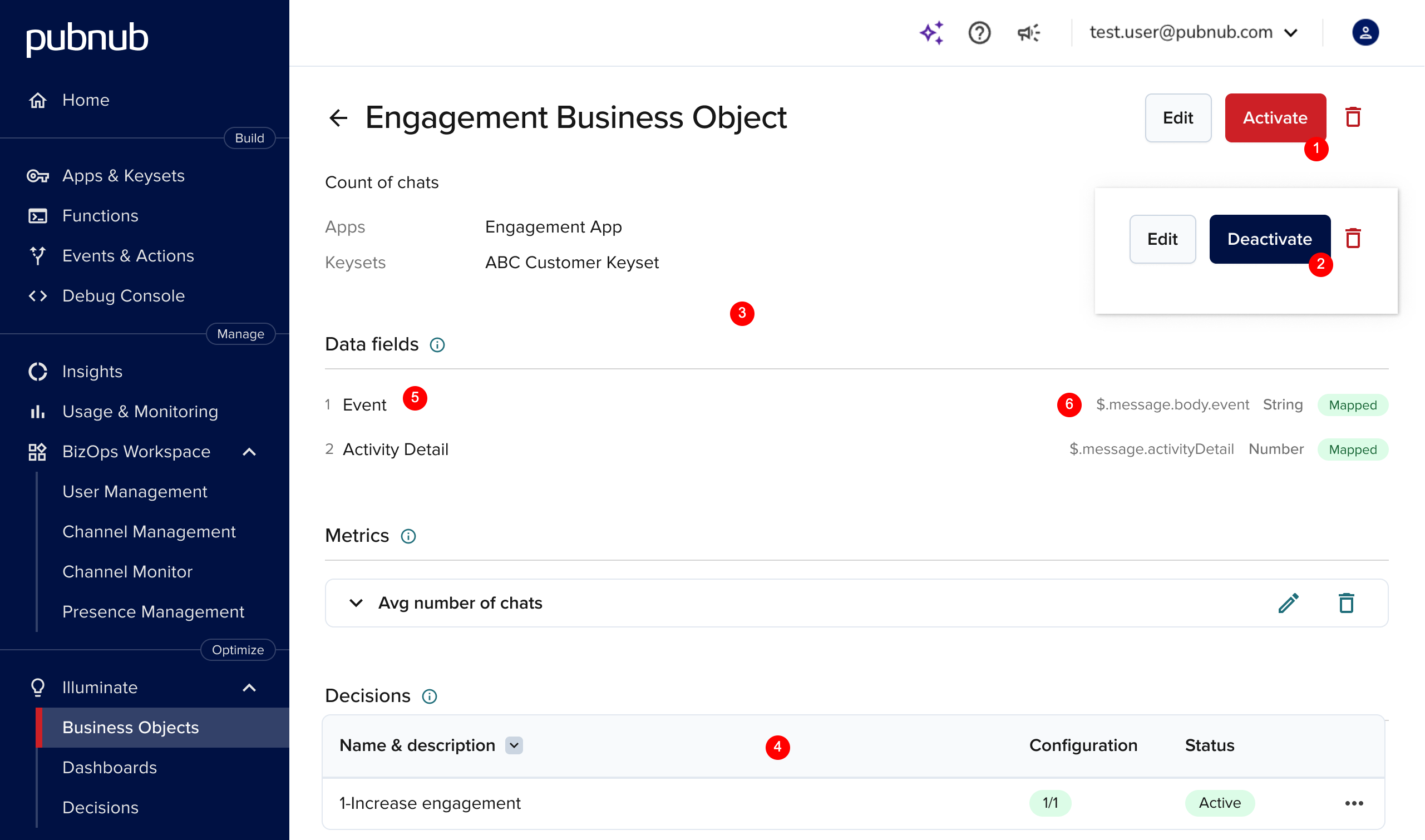Open the help question mark icon

point(979,33)
